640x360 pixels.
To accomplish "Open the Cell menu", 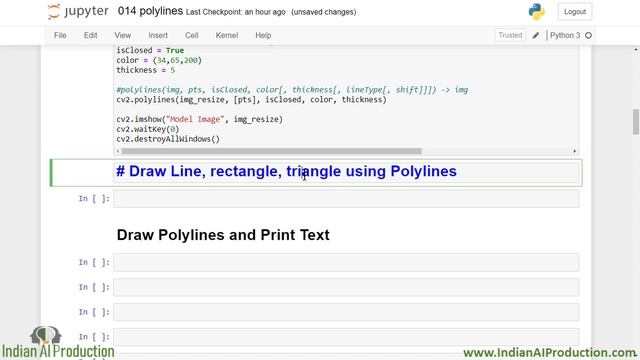I will pos(191,36).
